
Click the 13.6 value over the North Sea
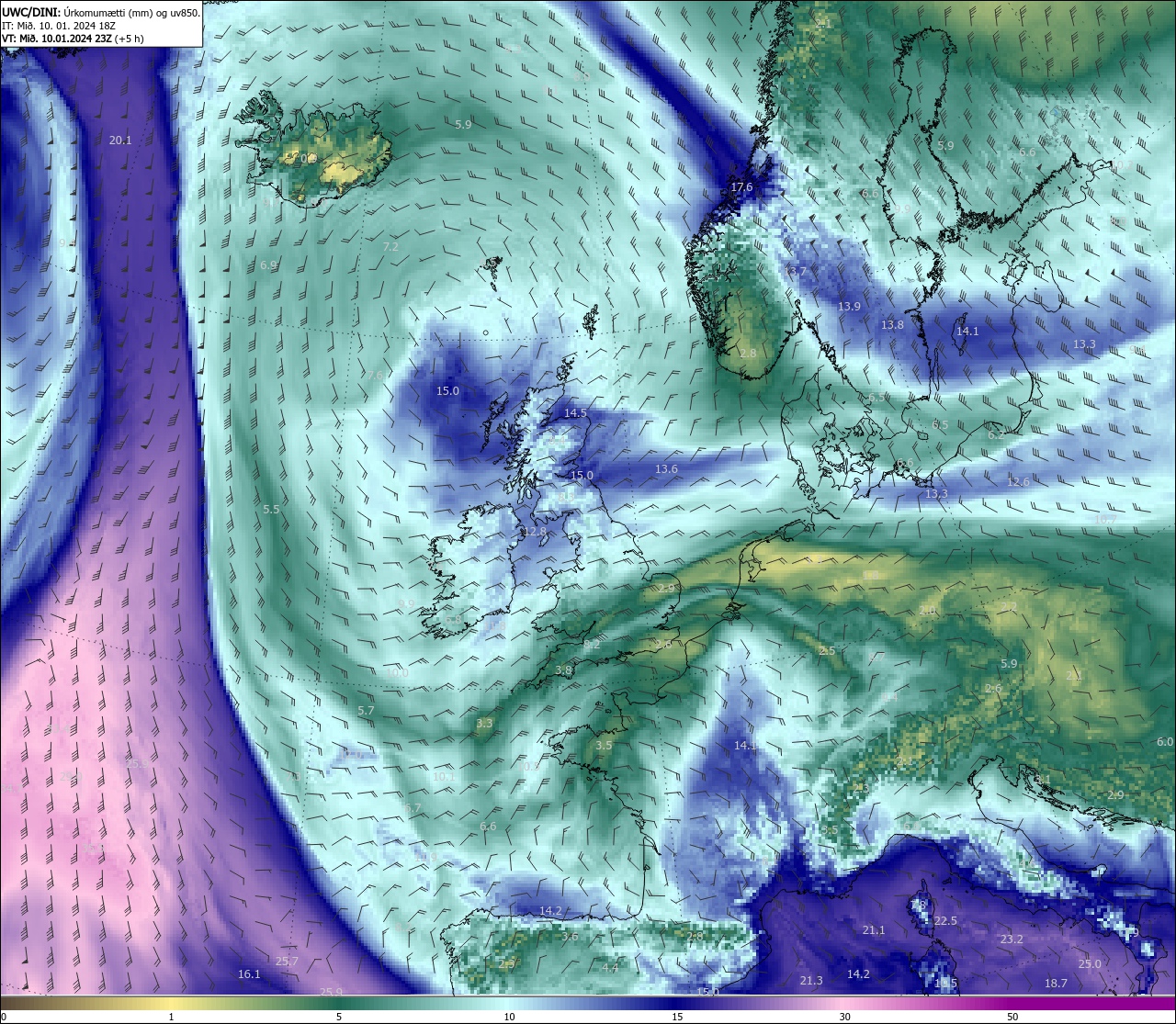(x=666, y=469)
